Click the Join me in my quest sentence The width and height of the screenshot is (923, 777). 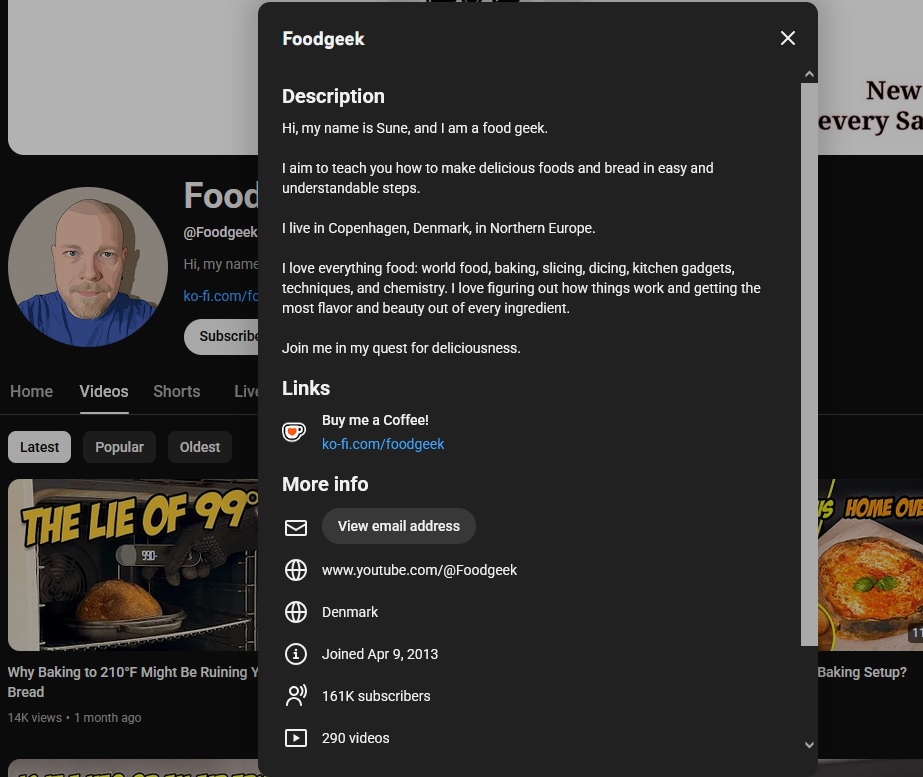point(401,348)
